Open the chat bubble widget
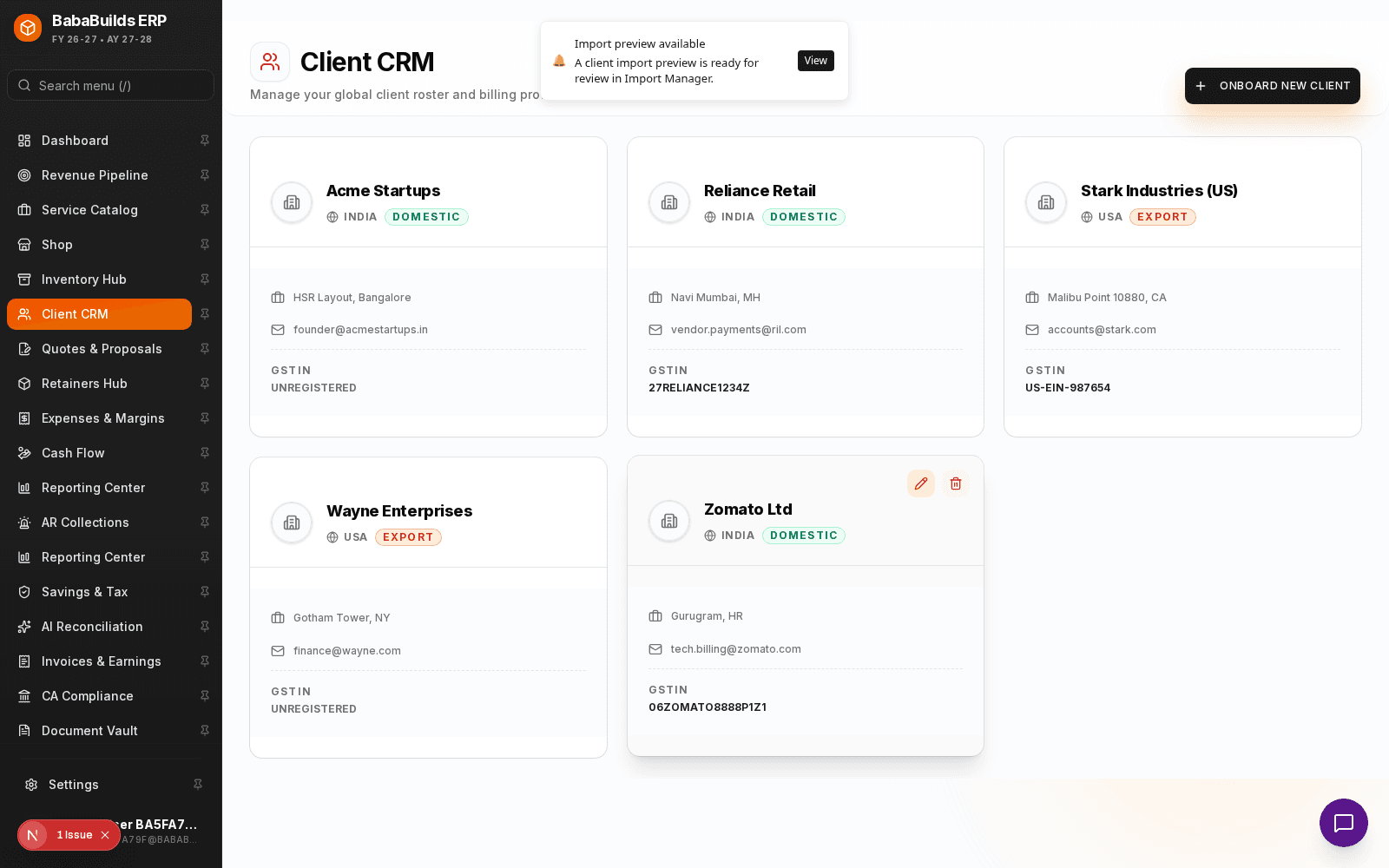The height and width of the screenshot is (868, 1389). [1344, 823]
